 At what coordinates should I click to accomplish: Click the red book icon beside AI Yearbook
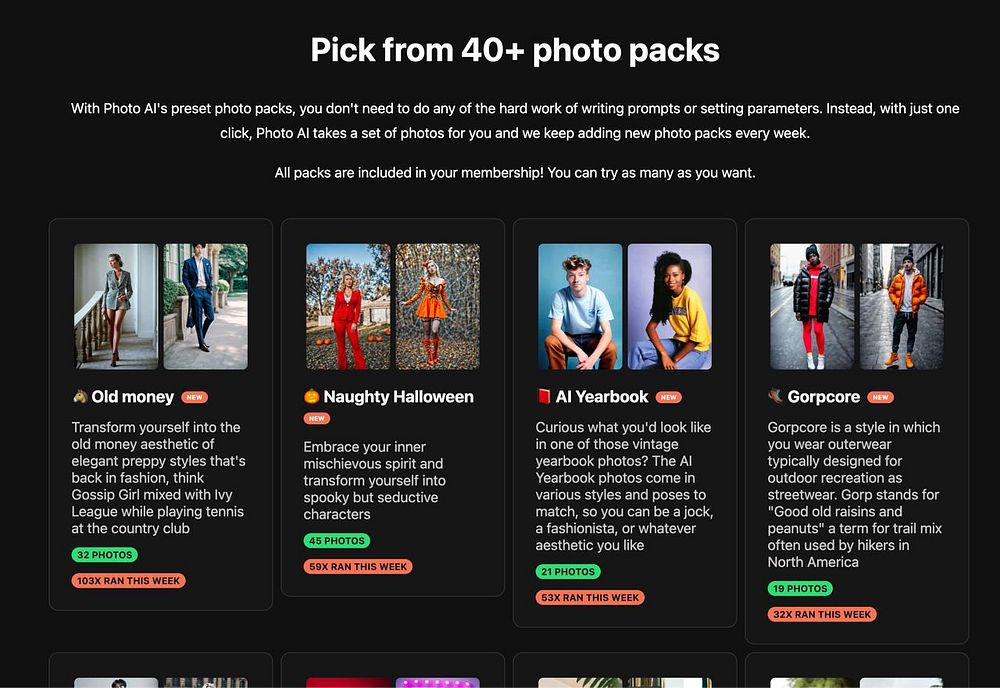tap(544, 397)
